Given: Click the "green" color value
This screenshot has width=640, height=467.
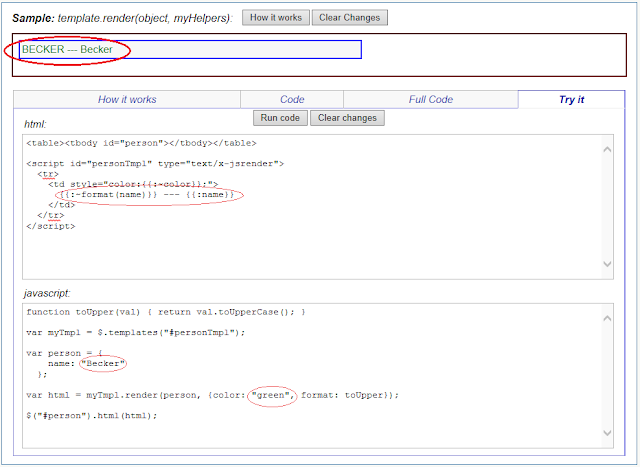Looking at the screenshot, I should tap(273, 395).
